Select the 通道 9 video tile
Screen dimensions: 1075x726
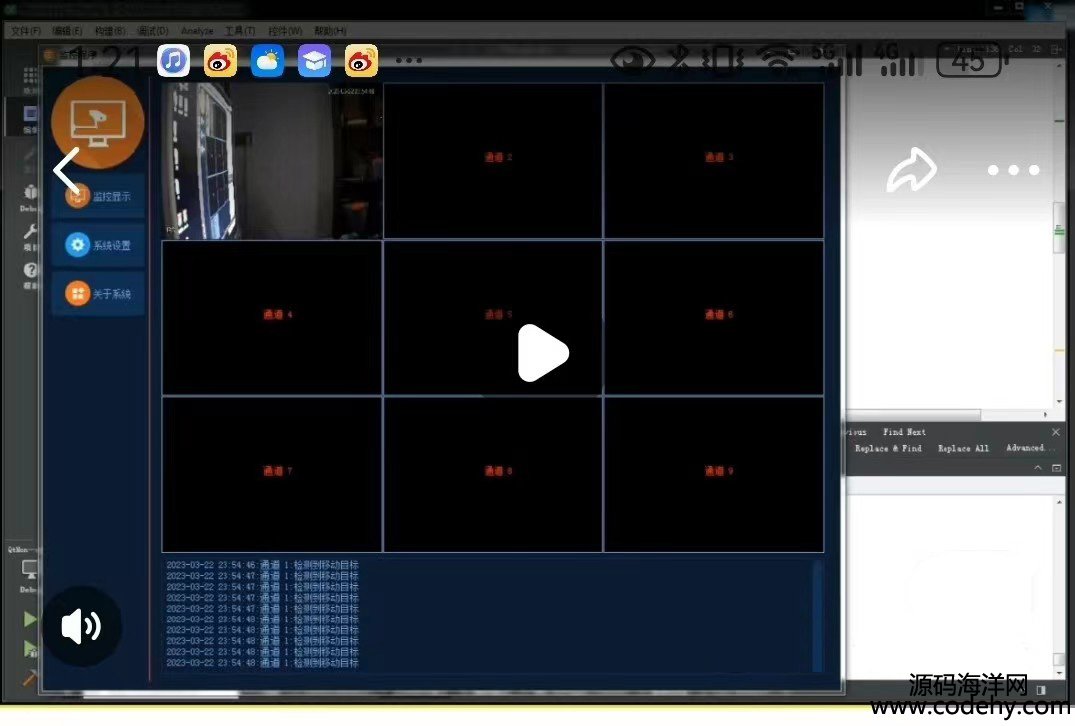click(714, 474)
